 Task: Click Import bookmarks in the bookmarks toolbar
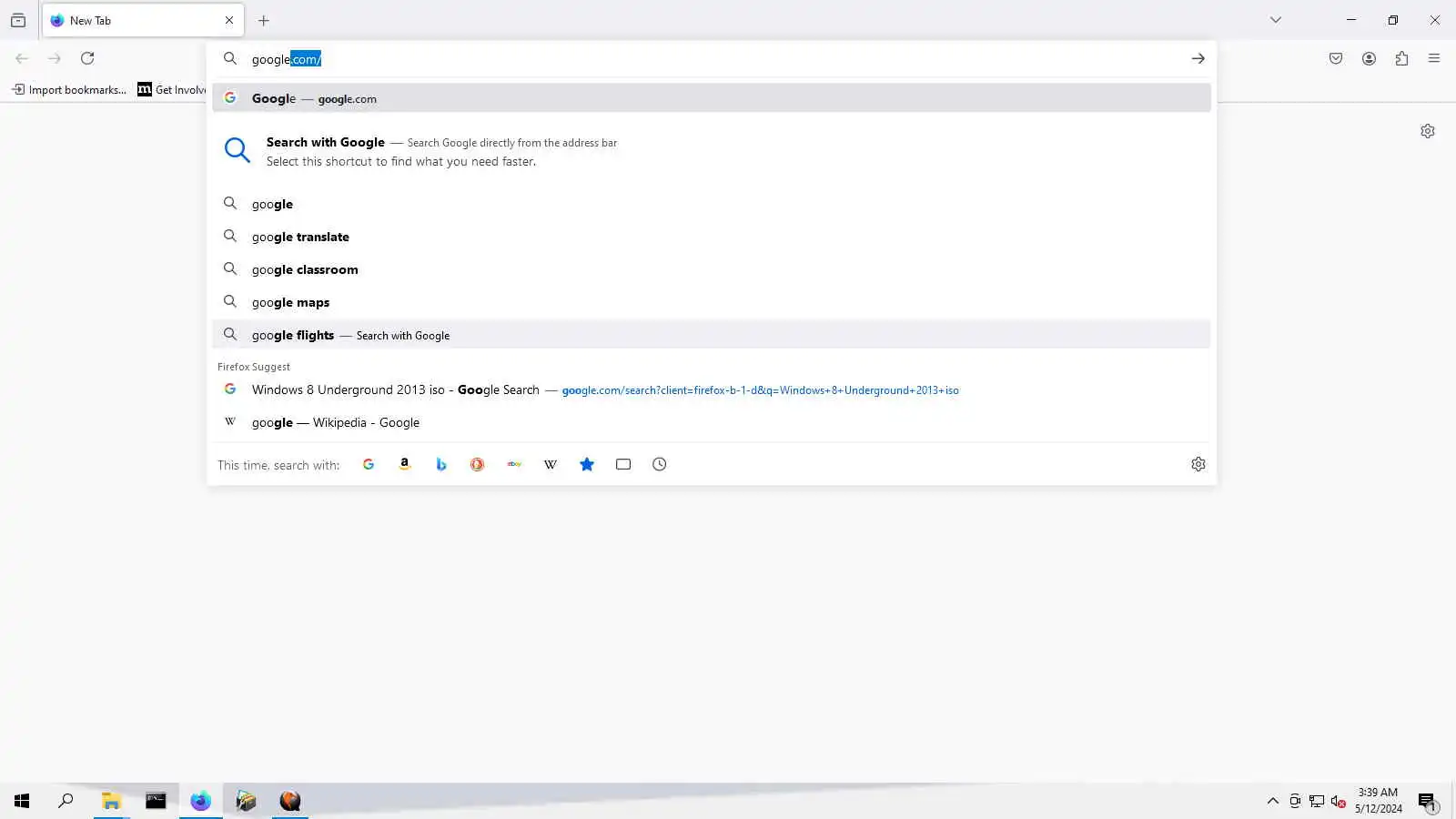[x=69, y=89]
